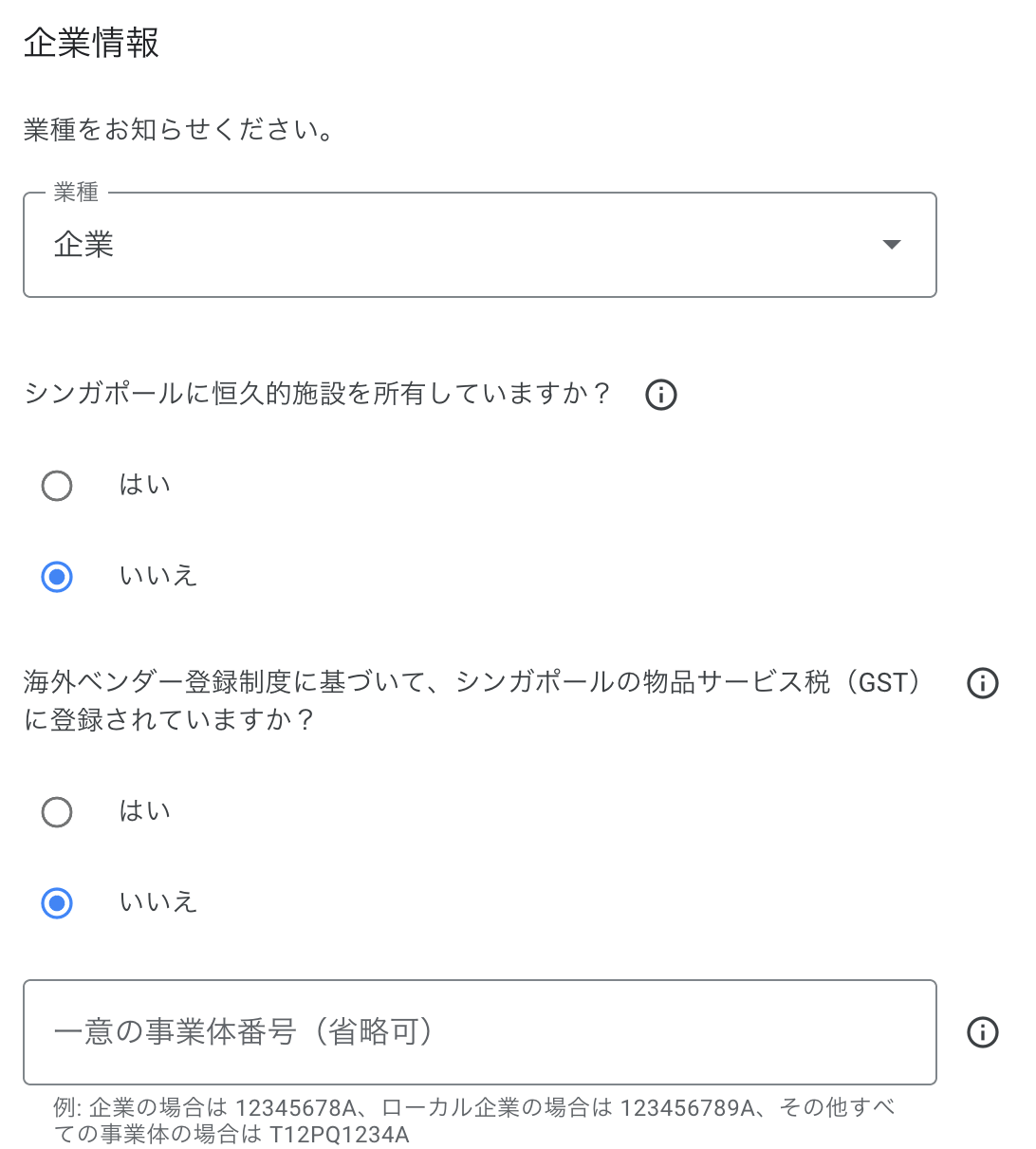Click いいえ label text under permanent establishment question

[x=157, y=576]
